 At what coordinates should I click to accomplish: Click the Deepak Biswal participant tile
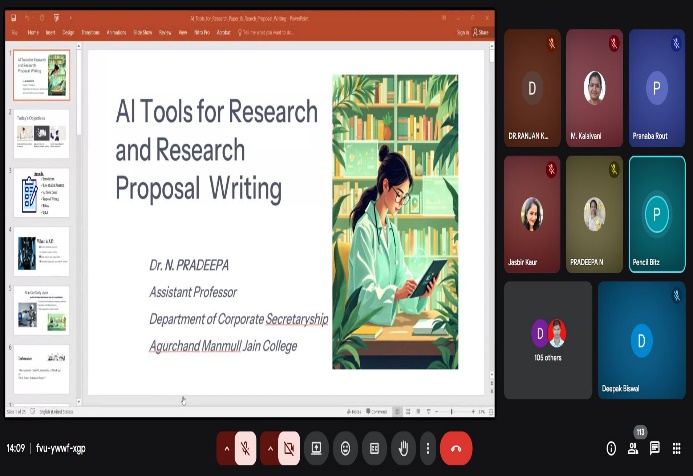(x=642, y=340)
